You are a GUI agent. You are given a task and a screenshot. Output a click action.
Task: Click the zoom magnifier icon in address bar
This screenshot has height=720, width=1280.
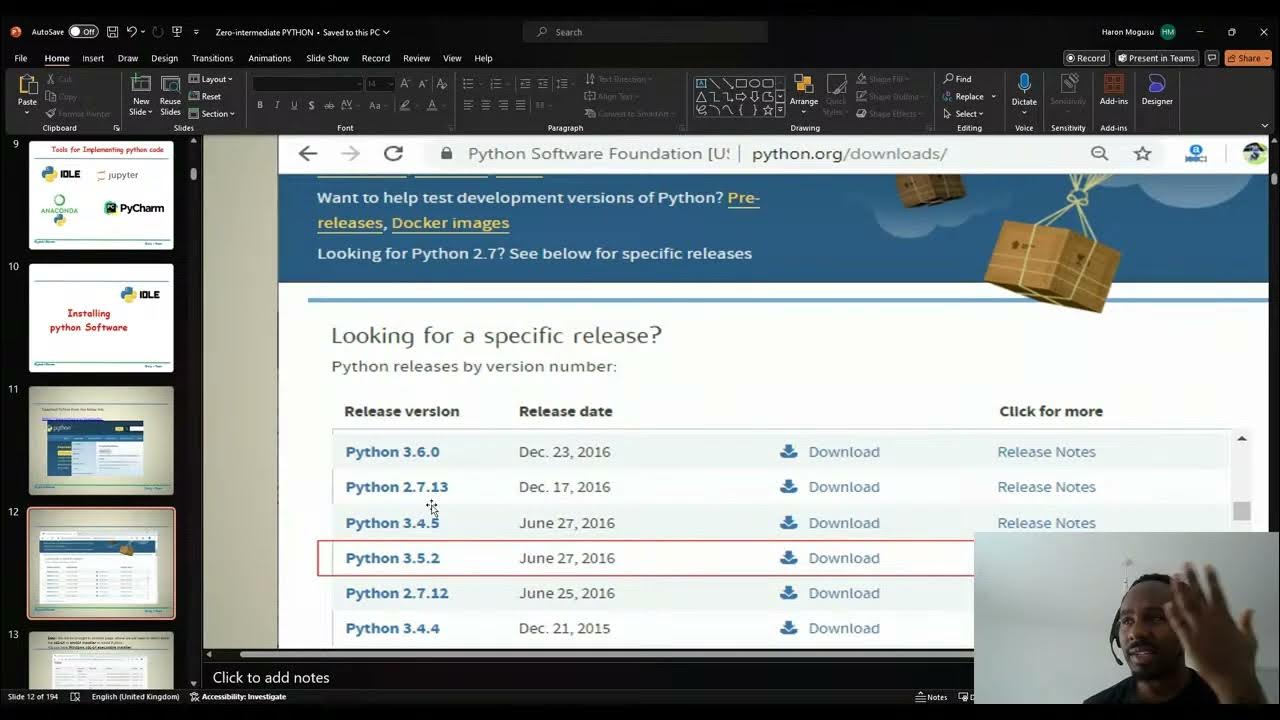tap(1099, 153)
